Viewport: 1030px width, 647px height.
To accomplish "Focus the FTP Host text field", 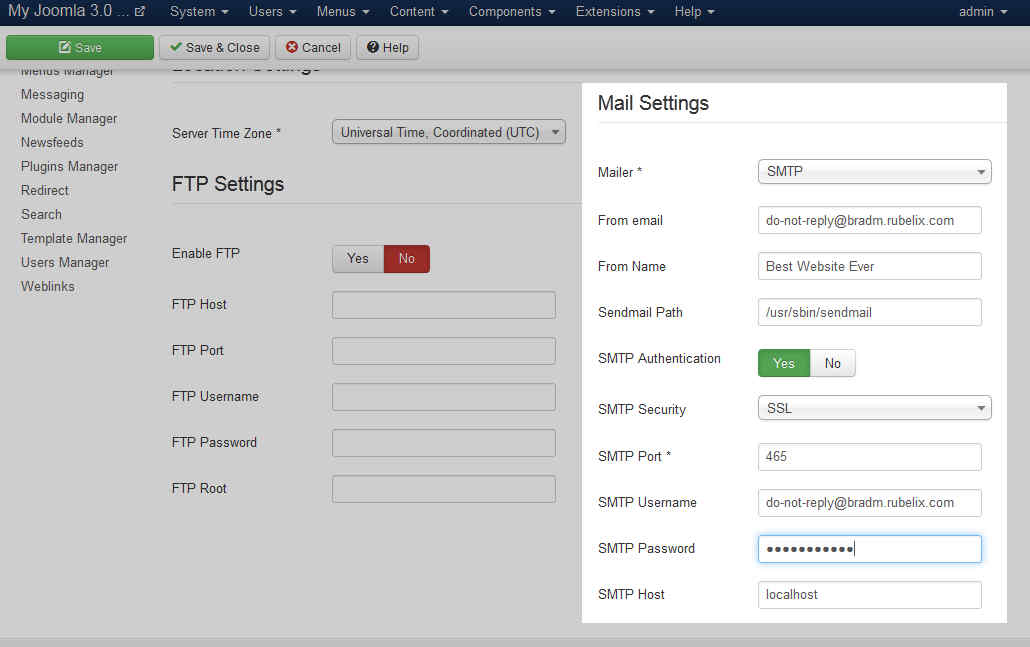I will (x=443, y=305).
